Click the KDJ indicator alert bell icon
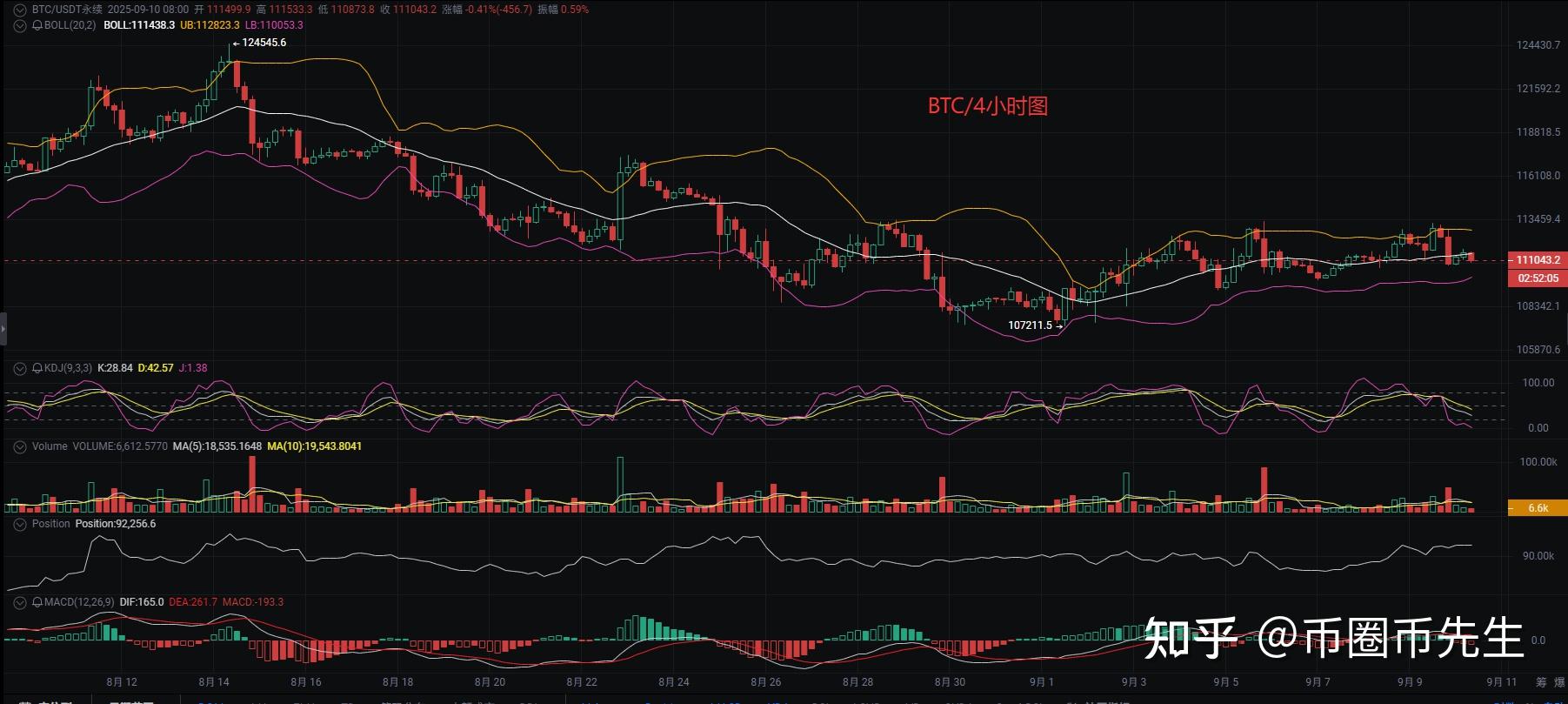Viewport: 1568px width, 704px height. coord(37,368)
